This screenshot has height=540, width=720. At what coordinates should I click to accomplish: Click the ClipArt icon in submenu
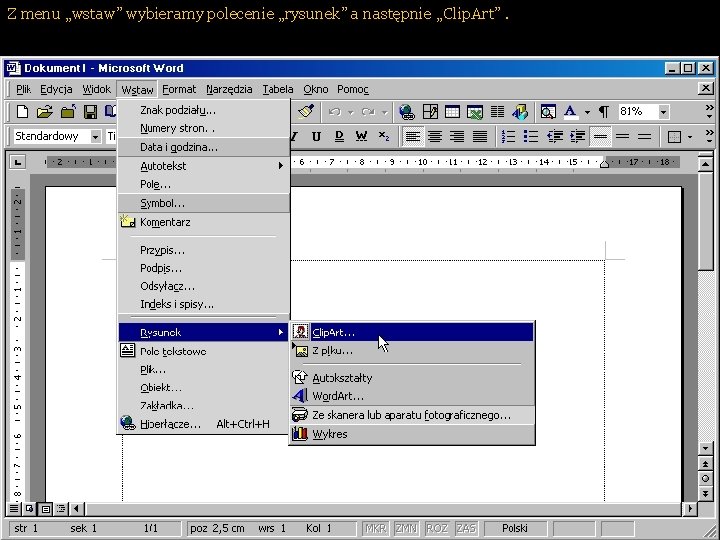300,332
